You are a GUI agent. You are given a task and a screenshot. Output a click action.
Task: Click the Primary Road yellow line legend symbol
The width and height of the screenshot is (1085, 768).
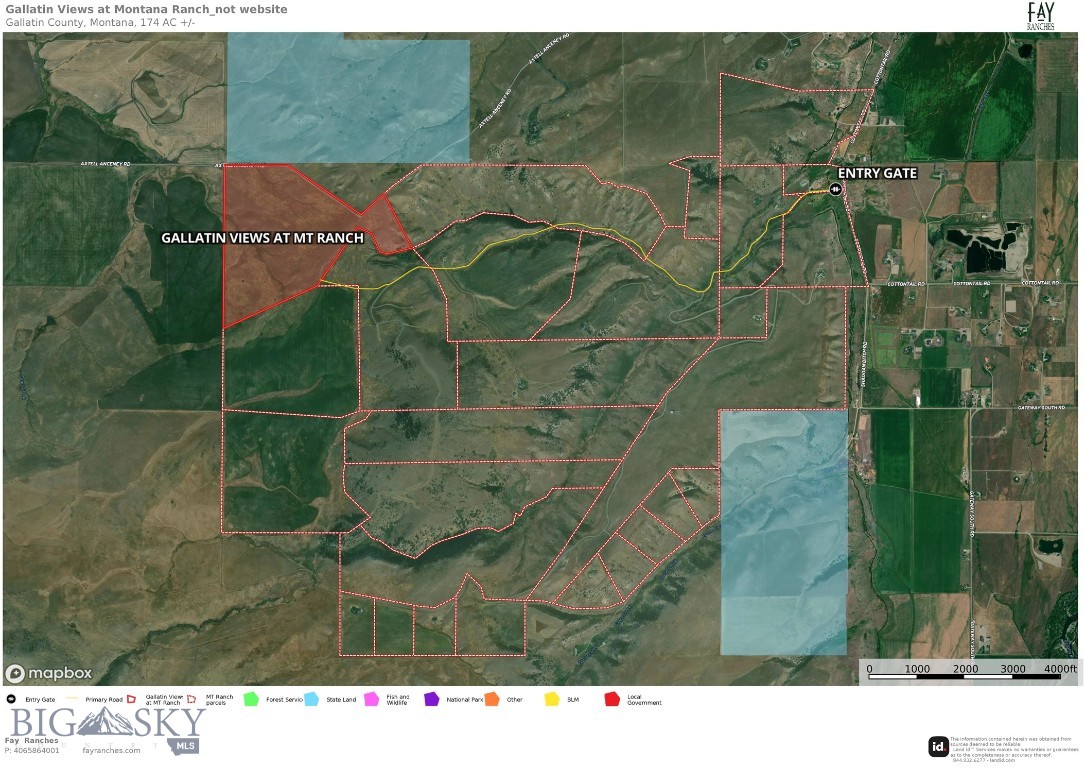pos(72,697)
